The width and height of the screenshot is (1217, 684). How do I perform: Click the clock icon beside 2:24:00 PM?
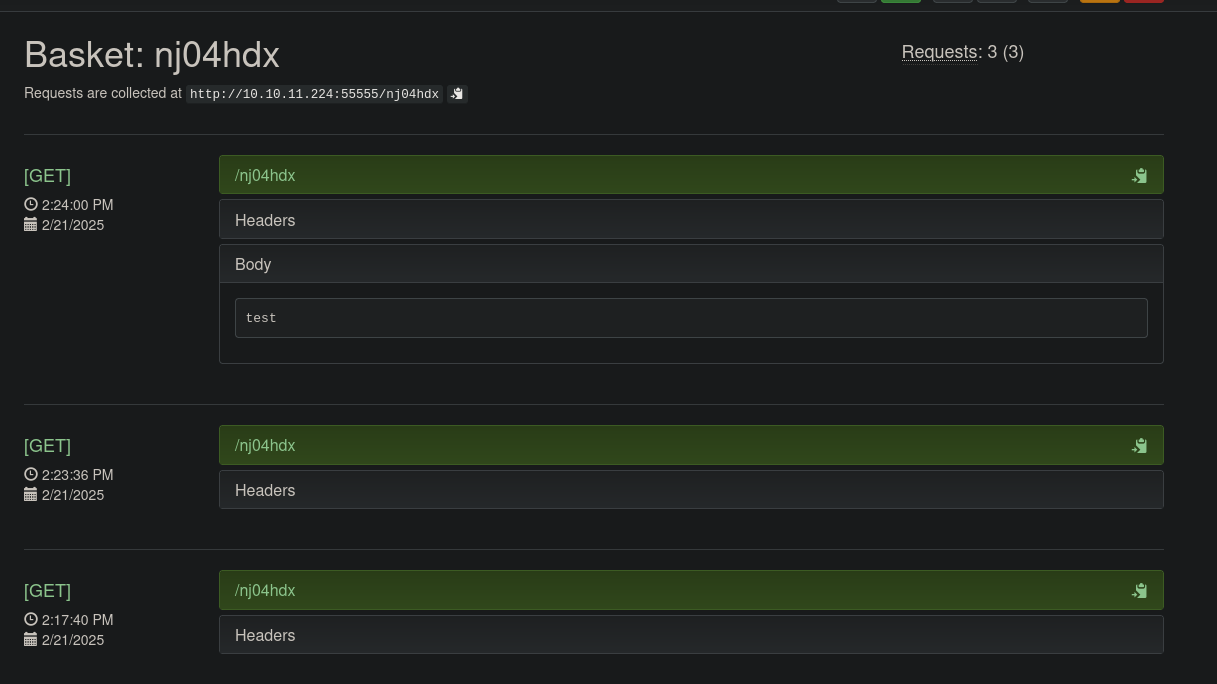coord(31,204)
